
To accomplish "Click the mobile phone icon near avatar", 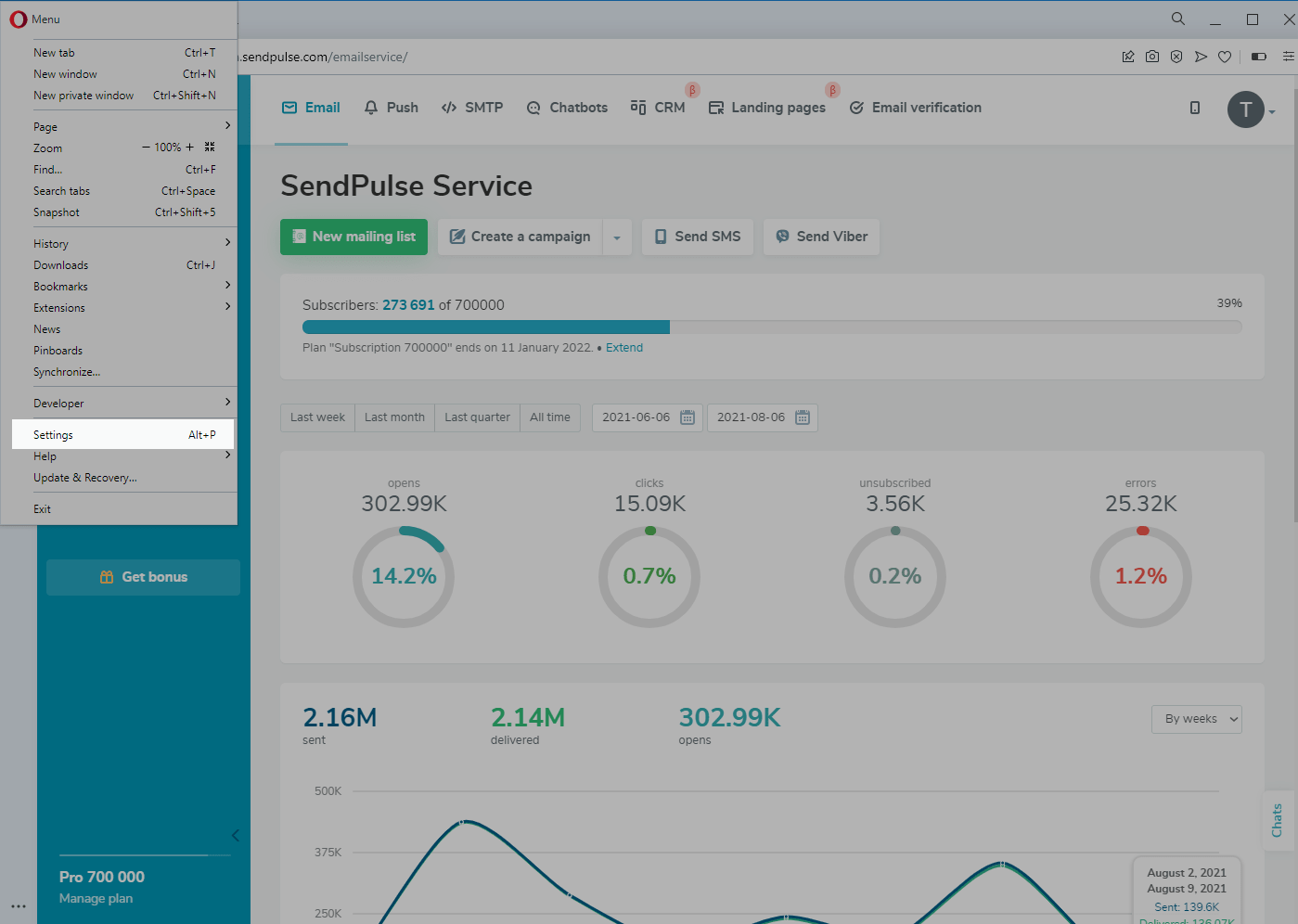I will click(1195, 108).
